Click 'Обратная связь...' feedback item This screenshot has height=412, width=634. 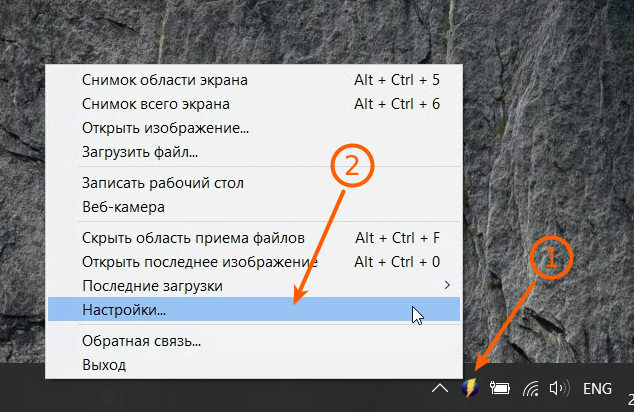click(x=141, y=341)
